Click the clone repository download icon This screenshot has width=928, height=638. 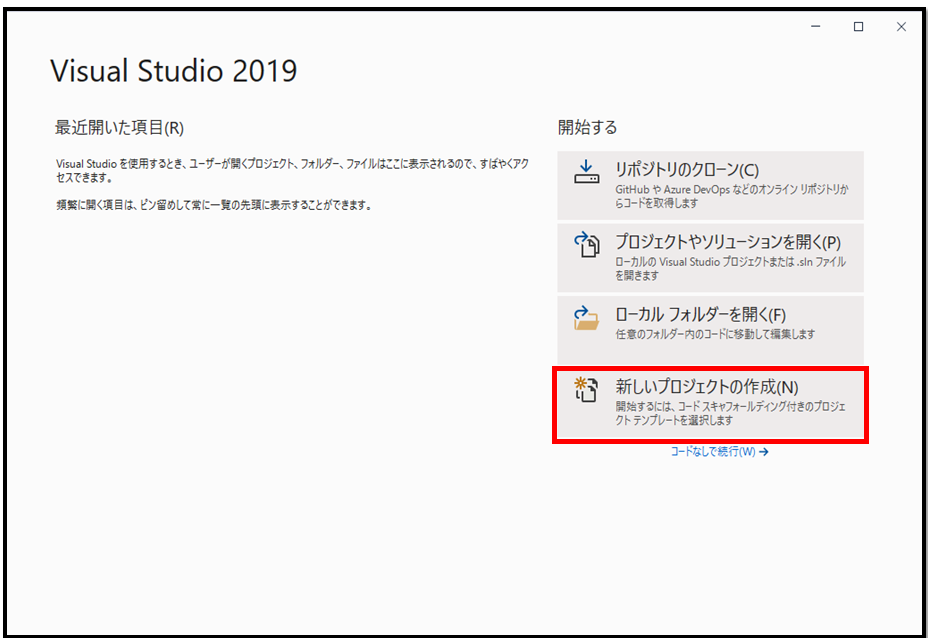(586, 172)
